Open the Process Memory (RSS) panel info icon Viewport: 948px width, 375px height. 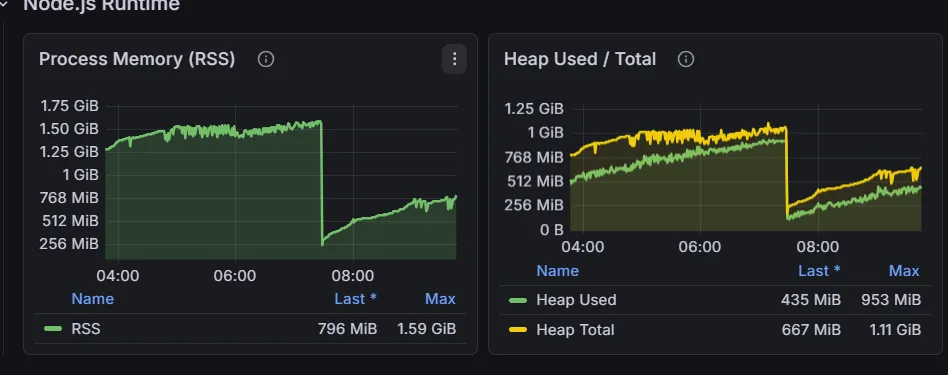click(265, 59)
